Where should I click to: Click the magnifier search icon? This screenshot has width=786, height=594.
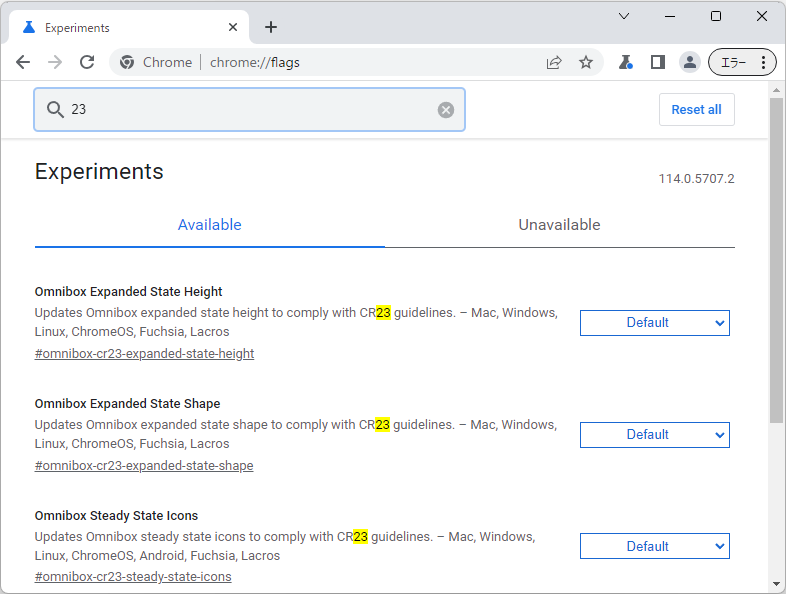coord(55,109)
